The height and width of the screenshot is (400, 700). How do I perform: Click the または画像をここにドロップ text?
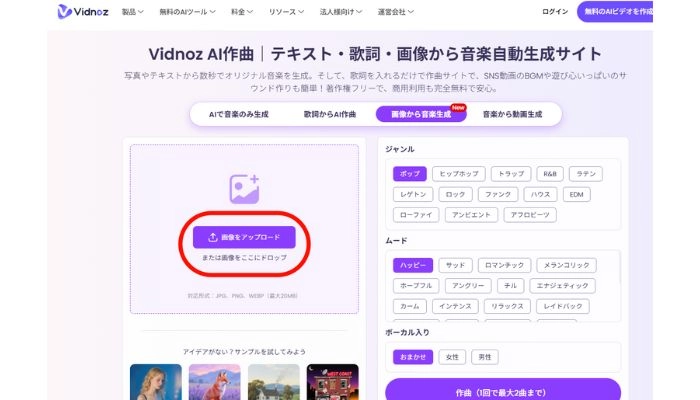(244, 258)
